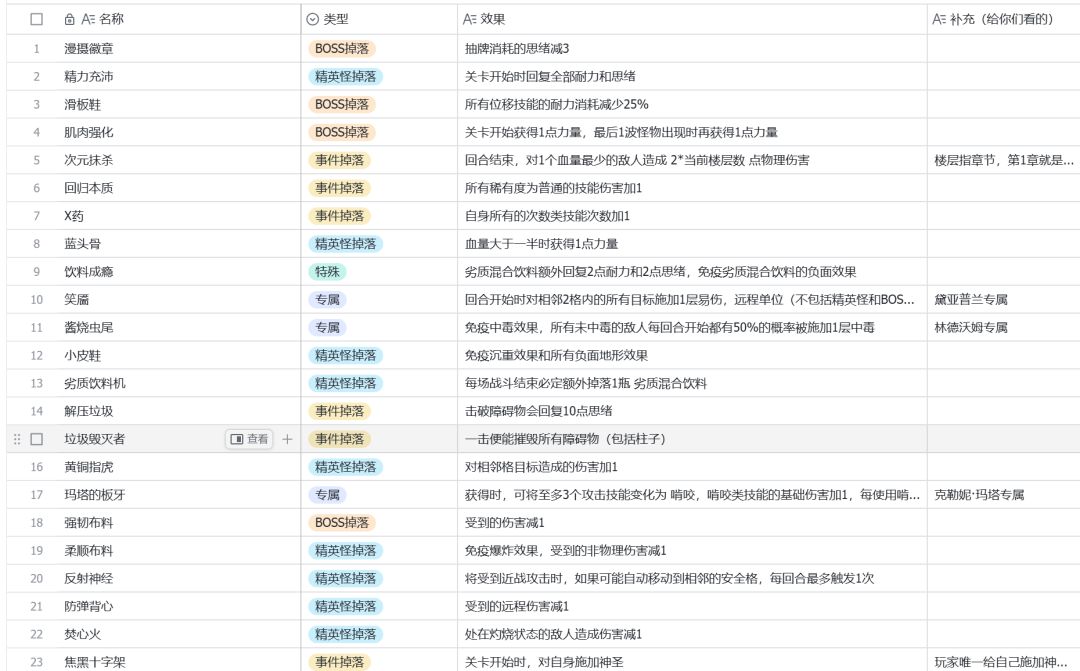The image size is (1080, 671).
Task: Click the single-select type icon beside 类型
Action: coord(313,19)
